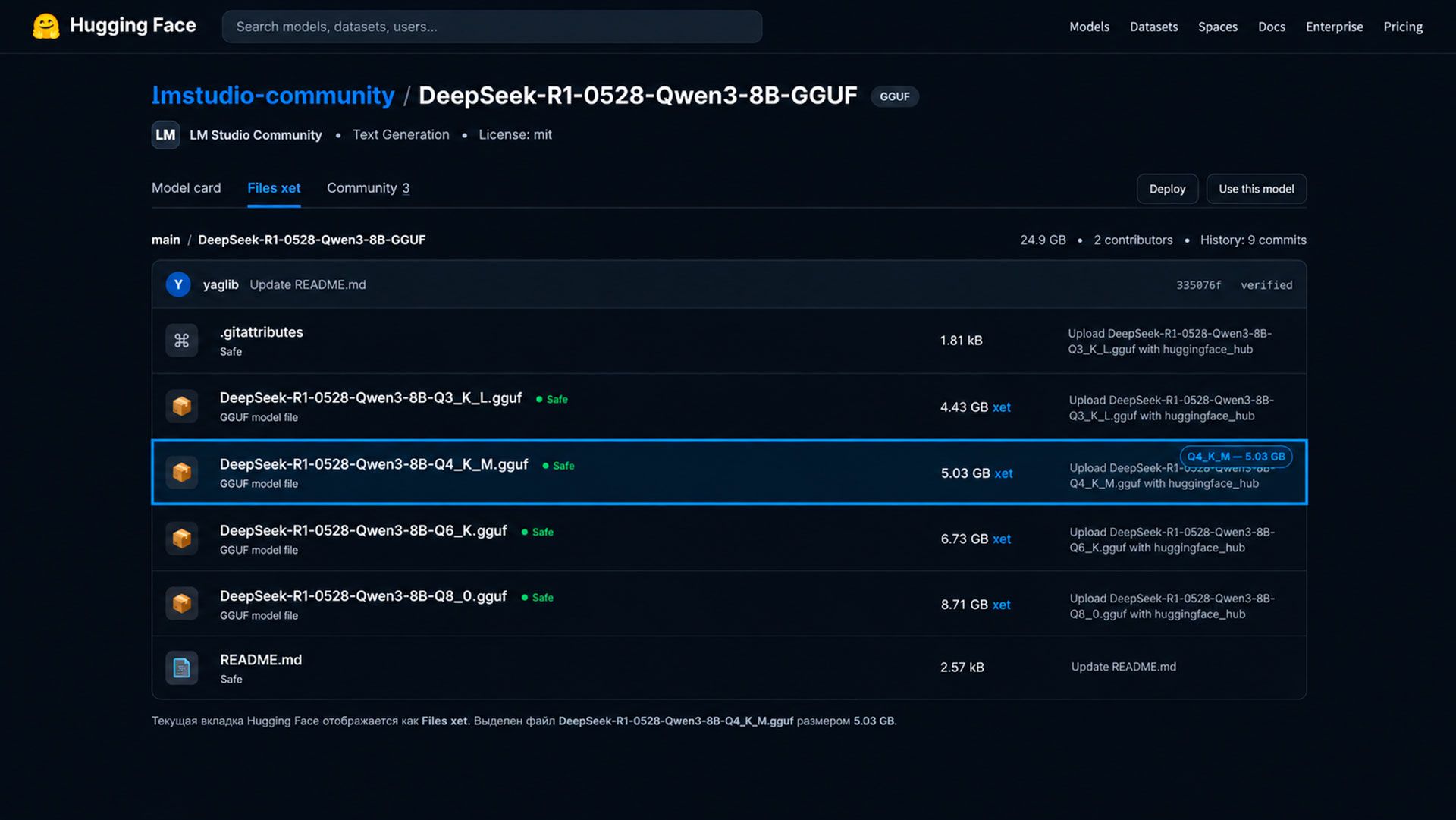
Task: Click the Q4_K_M gguf package icon
Action: tap(182, 473)
